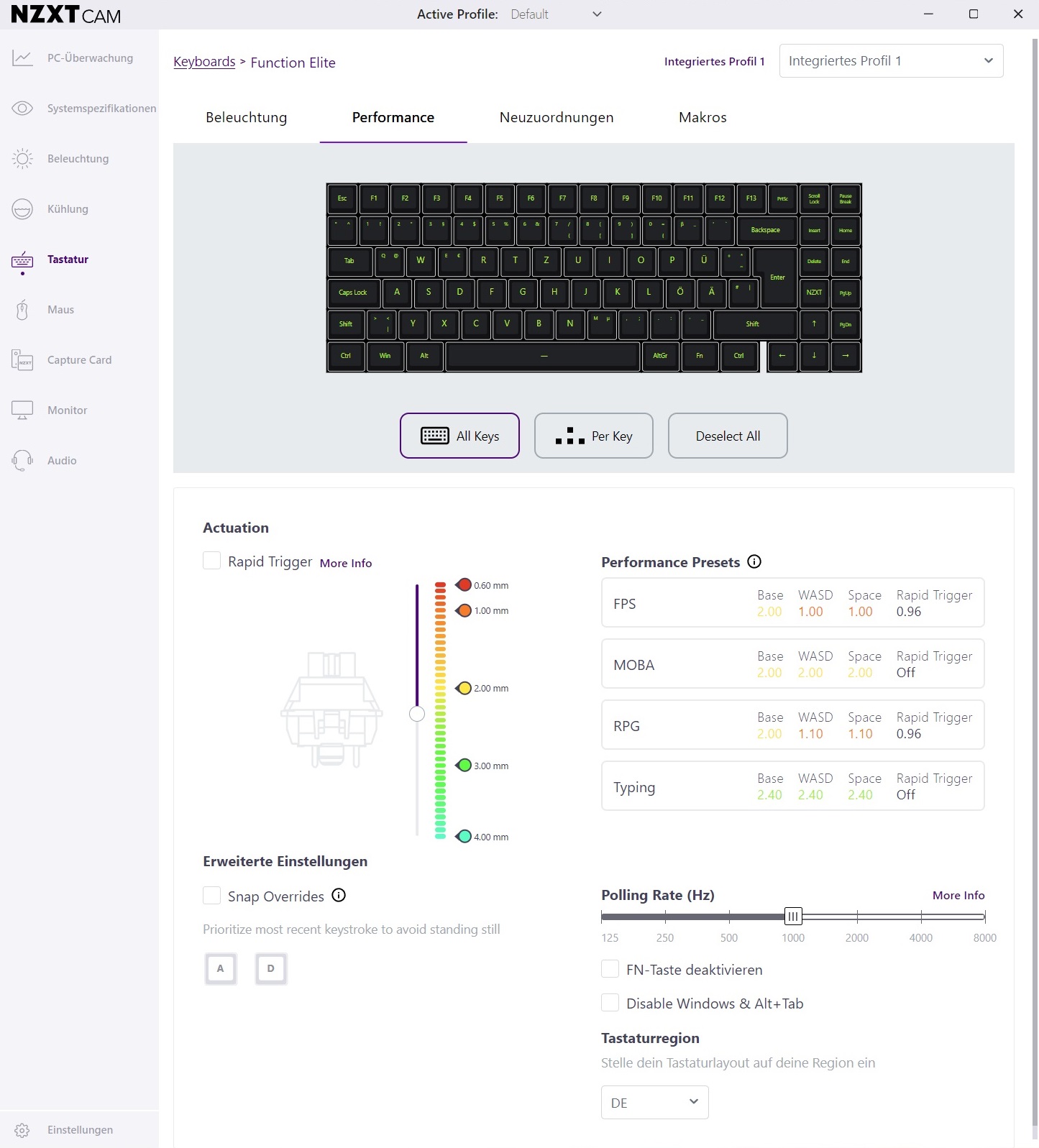Select the up arrow key on preview

814,324
